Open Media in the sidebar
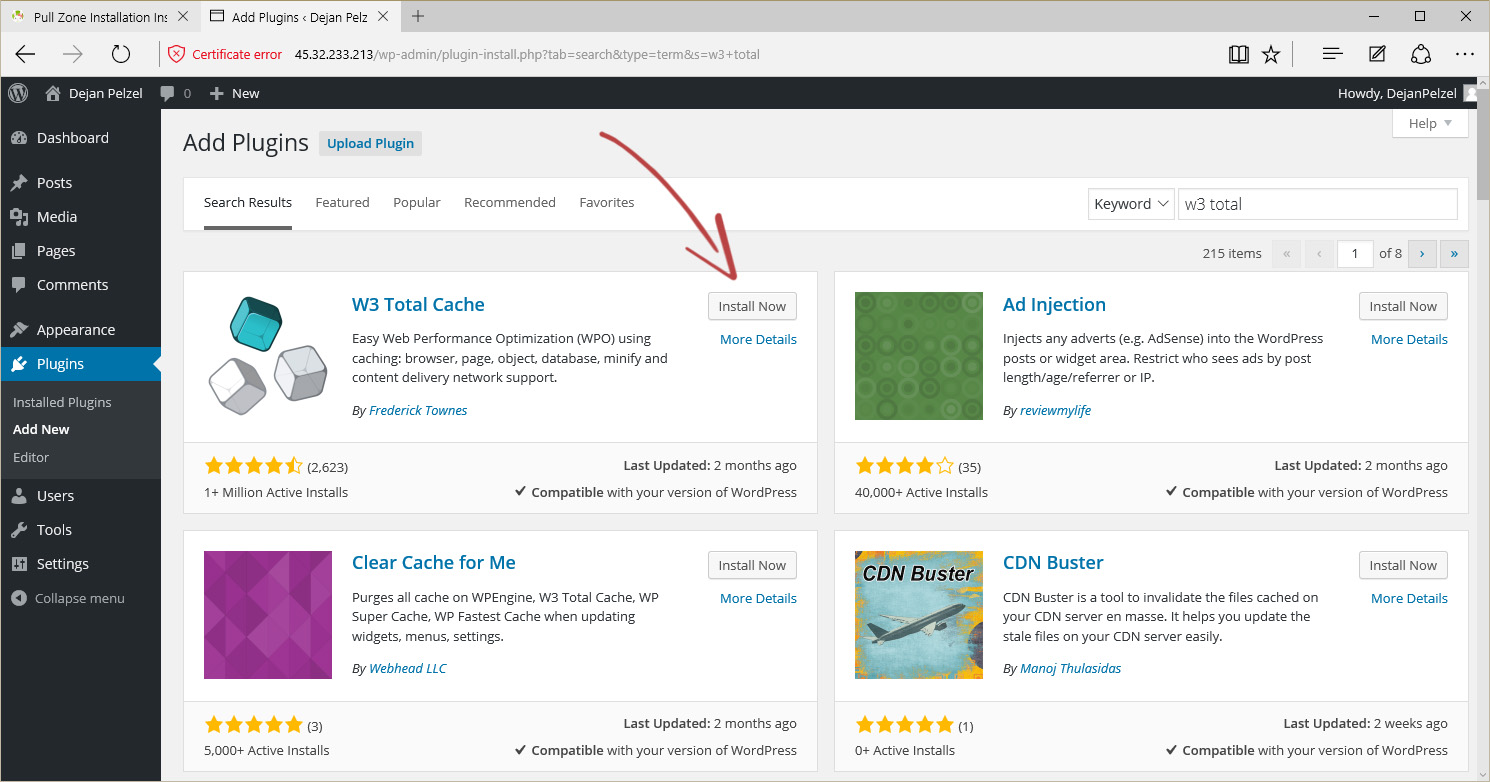Image resolution: width=1490 pixels, height=782 pixels. (x=80, y=217)
